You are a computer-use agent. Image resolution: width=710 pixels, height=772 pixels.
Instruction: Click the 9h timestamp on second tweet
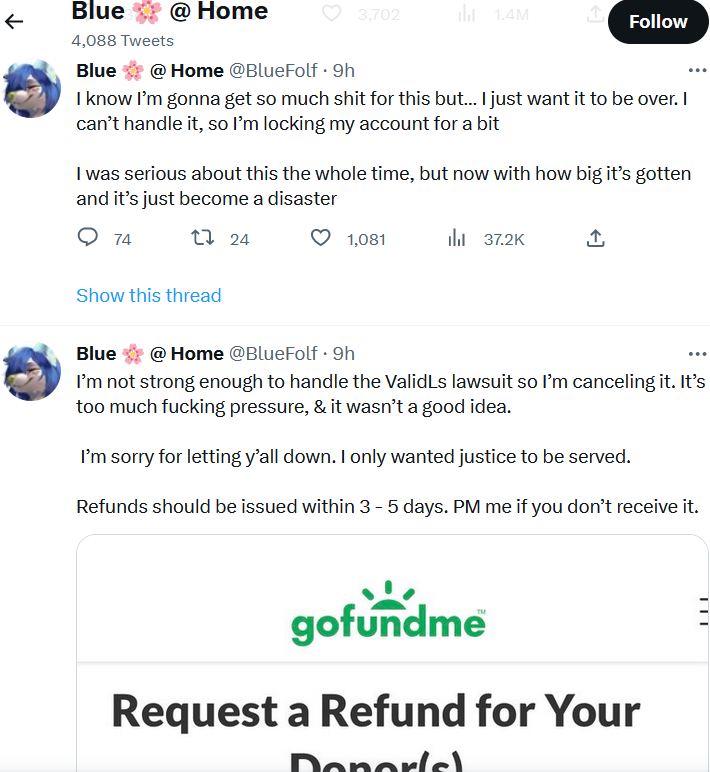(x=343, y=353)
